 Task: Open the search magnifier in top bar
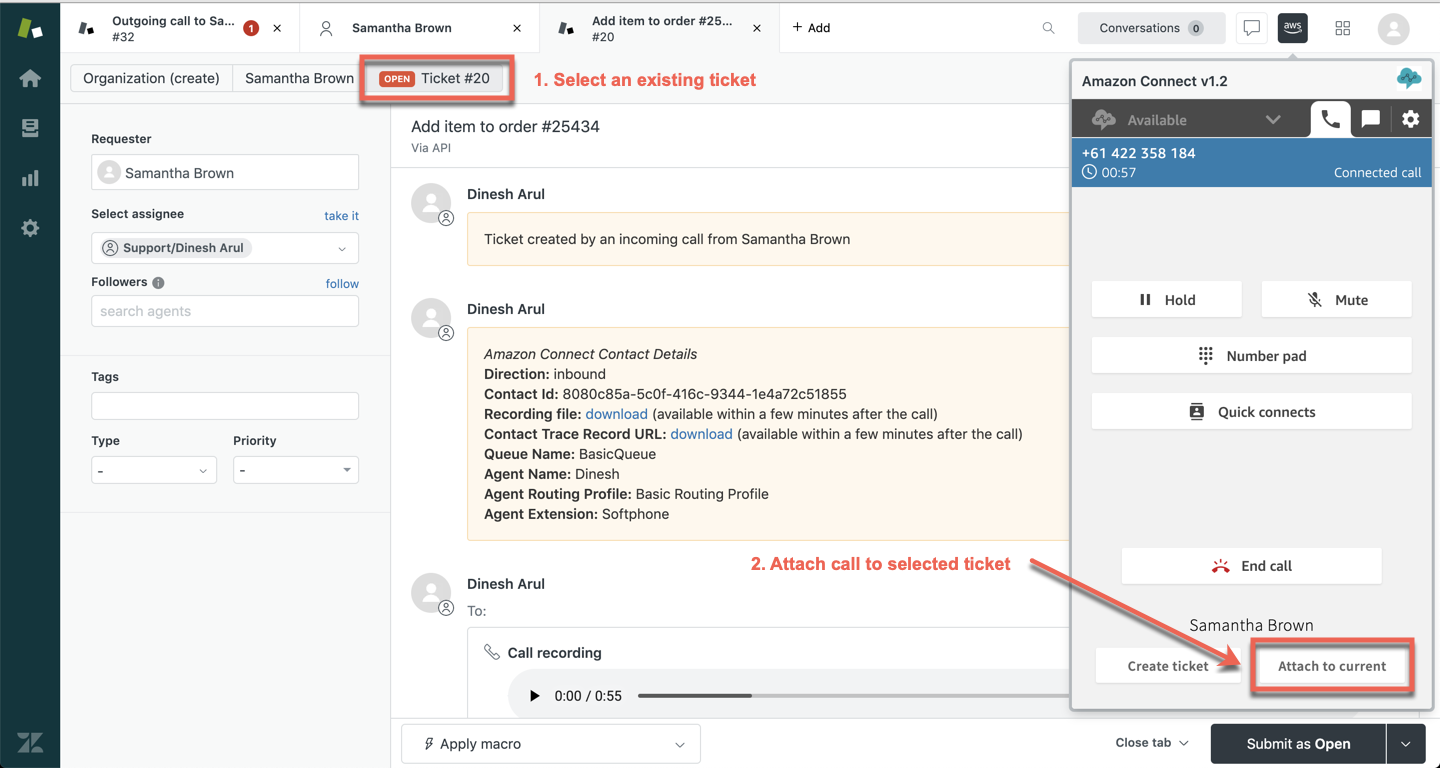tap(1048, 28)
